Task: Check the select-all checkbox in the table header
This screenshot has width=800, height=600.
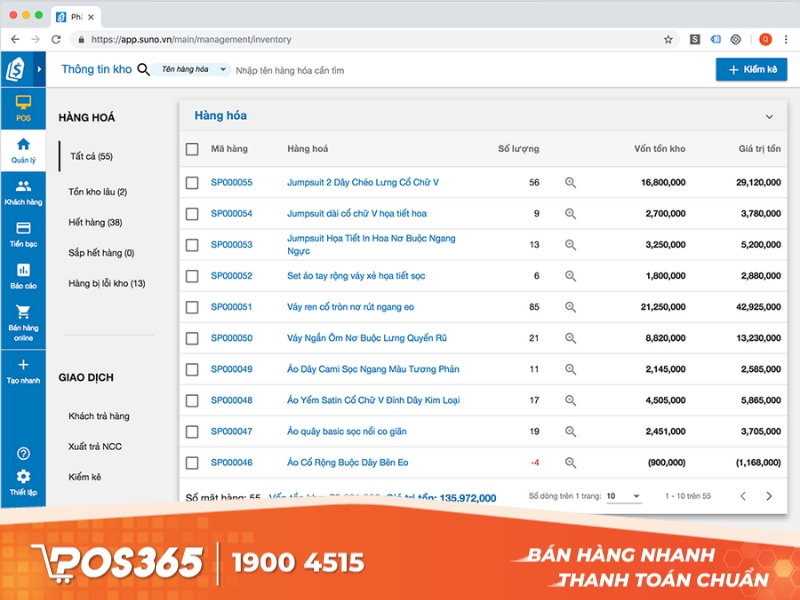Action: click(190, 147)
